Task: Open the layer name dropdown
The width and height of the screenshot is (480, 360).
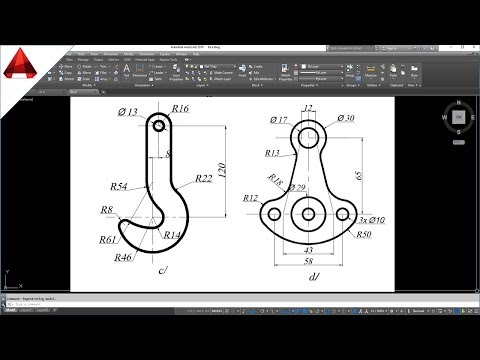Action: pyautogui.click(x=218, y=66)
